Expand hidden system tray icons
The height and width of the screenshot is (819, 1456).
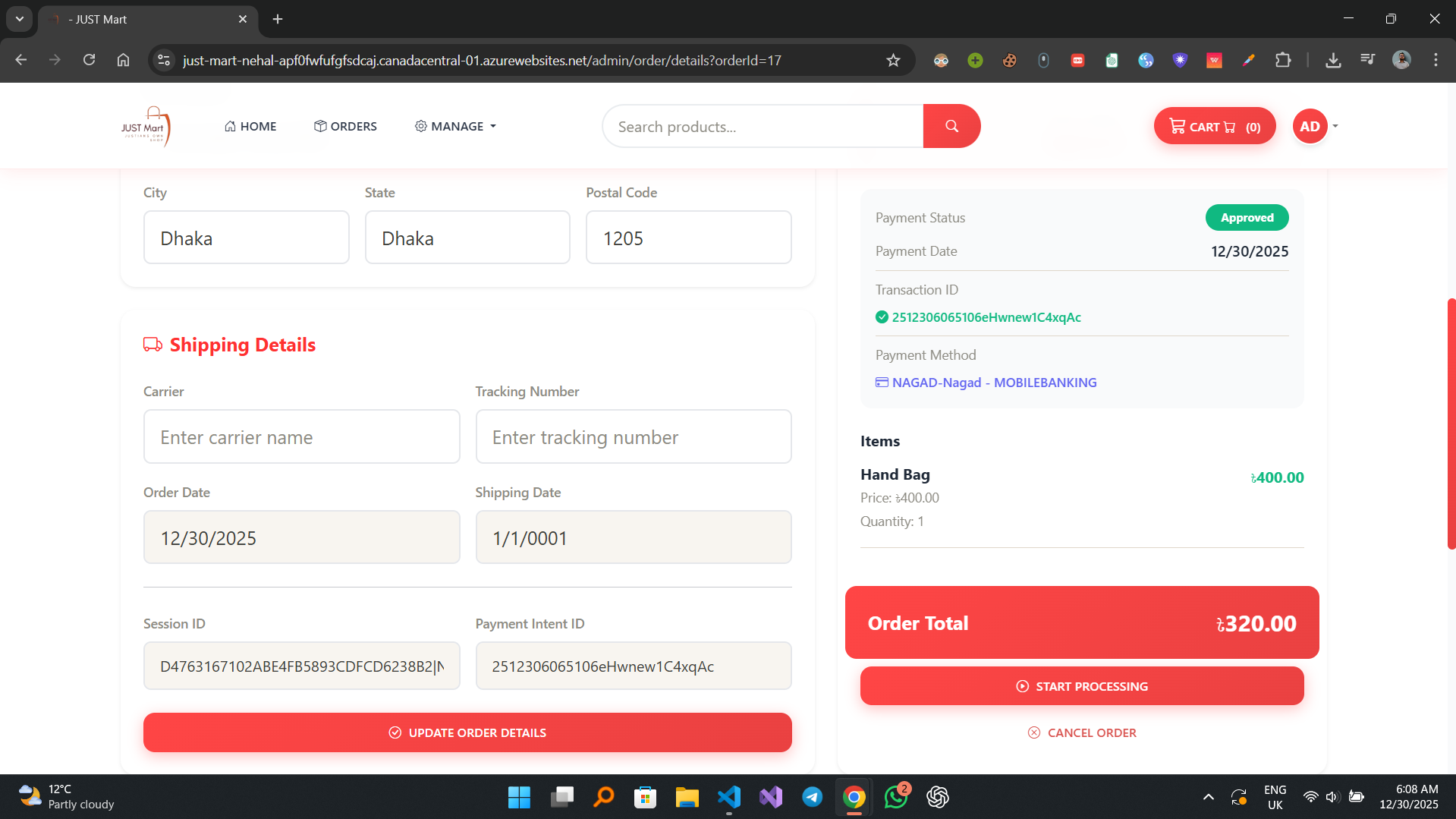pyautogui.click(x=1208, y=797)
